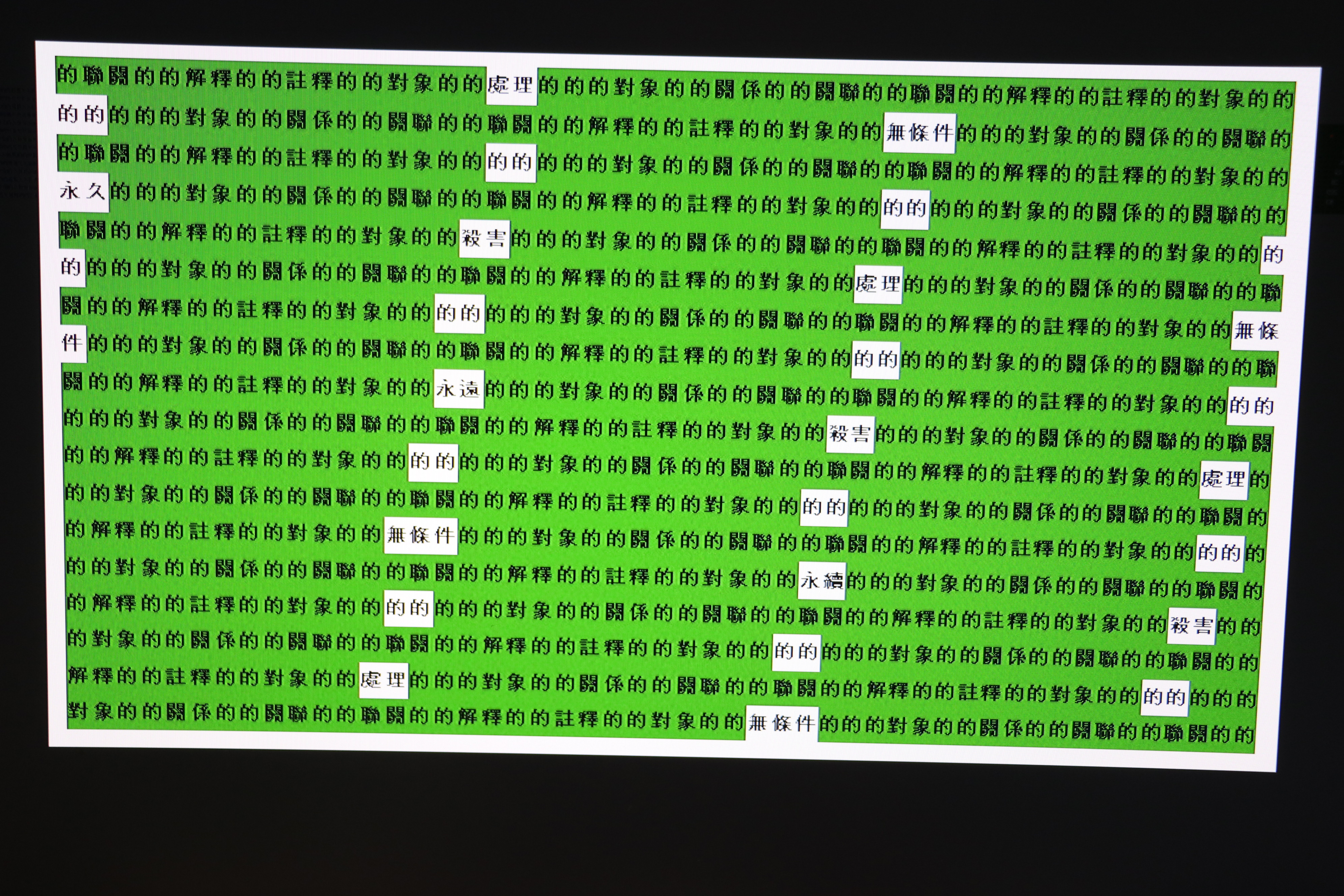Click white 的的 box starting the second line
Viewport: 1344px width, 896px height.
(x=82, y=115)
